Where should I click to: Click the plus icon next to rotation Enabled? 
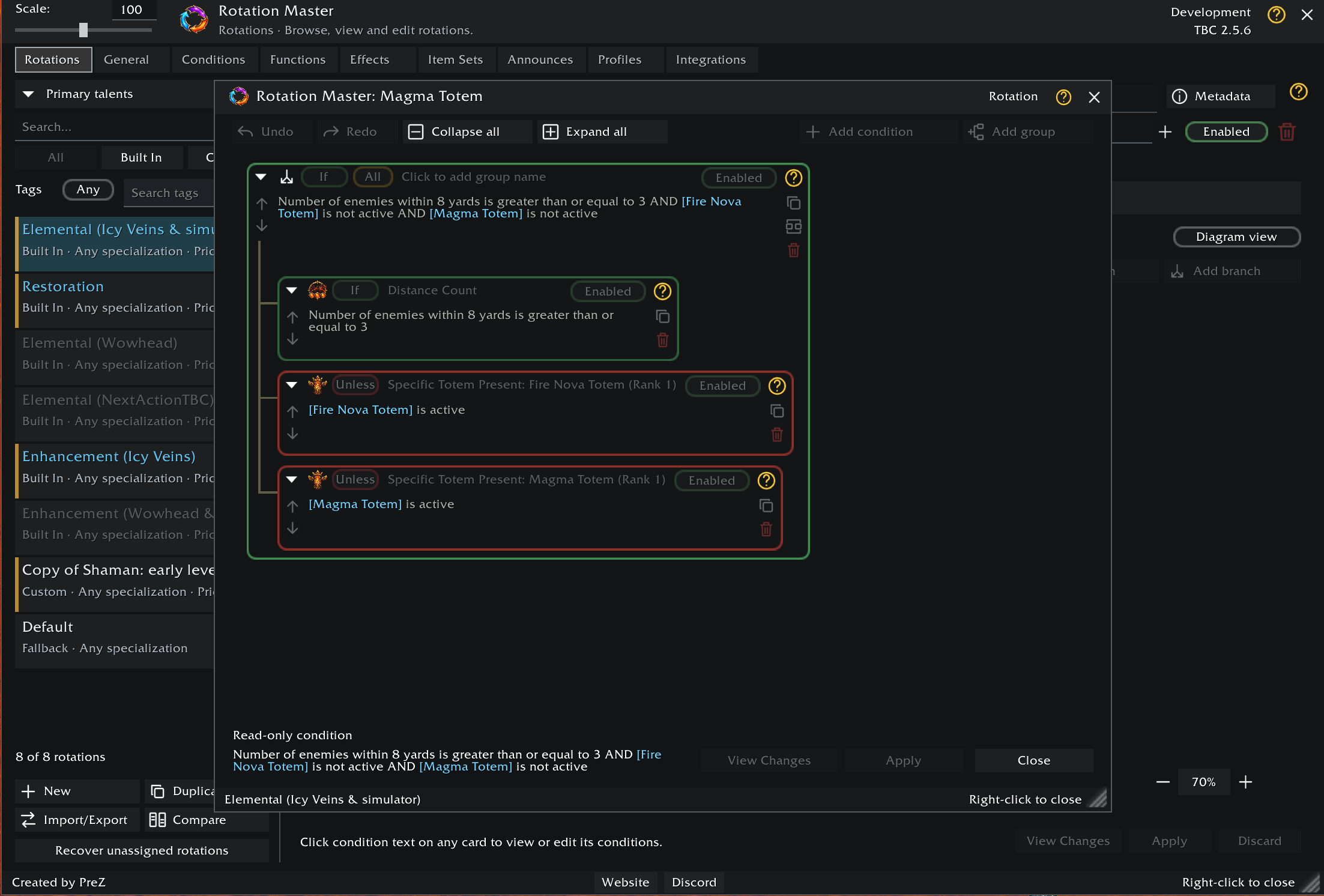[x=1165, y=132]
